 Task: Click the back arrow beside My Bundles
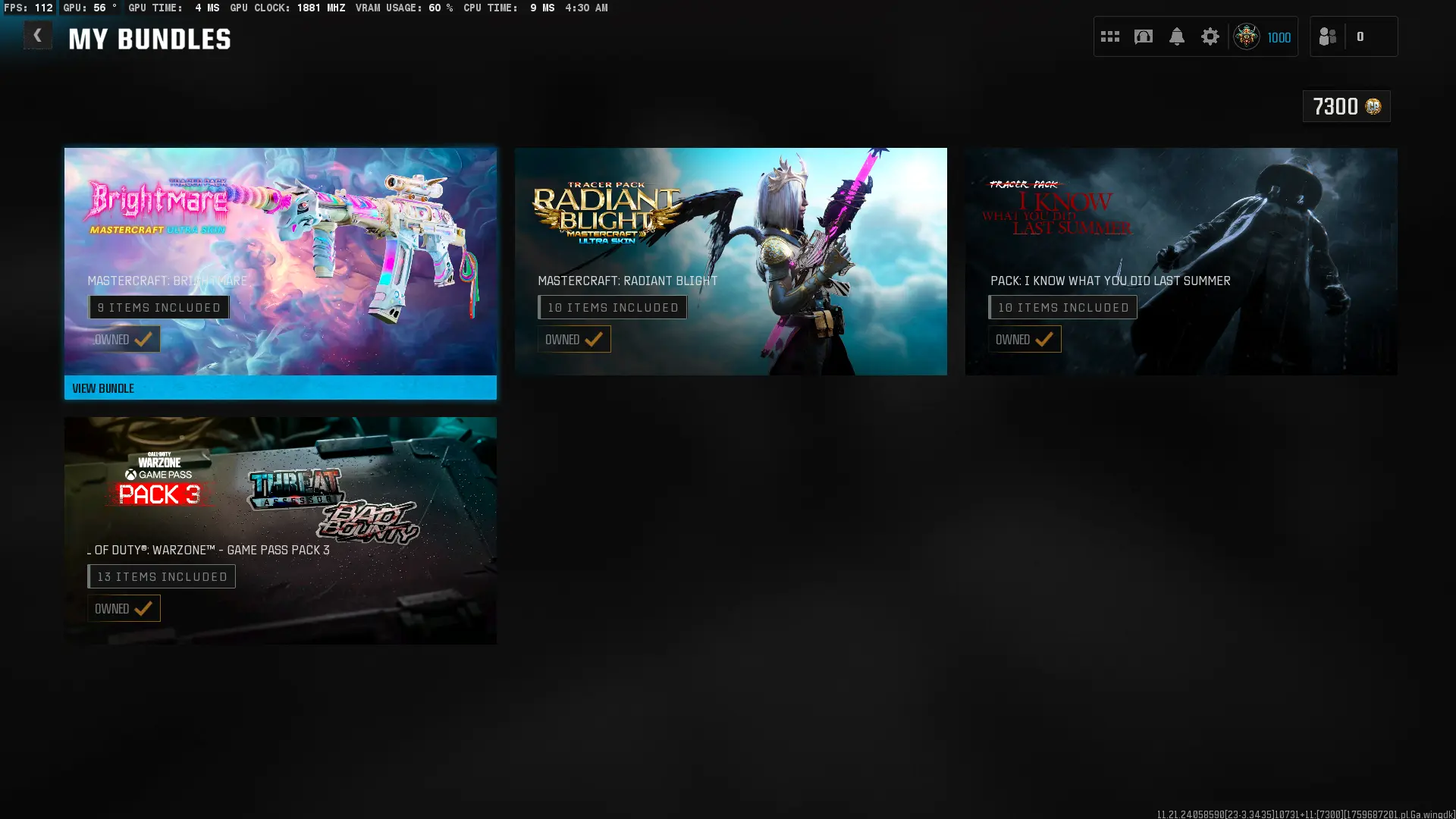click(37, 36)
